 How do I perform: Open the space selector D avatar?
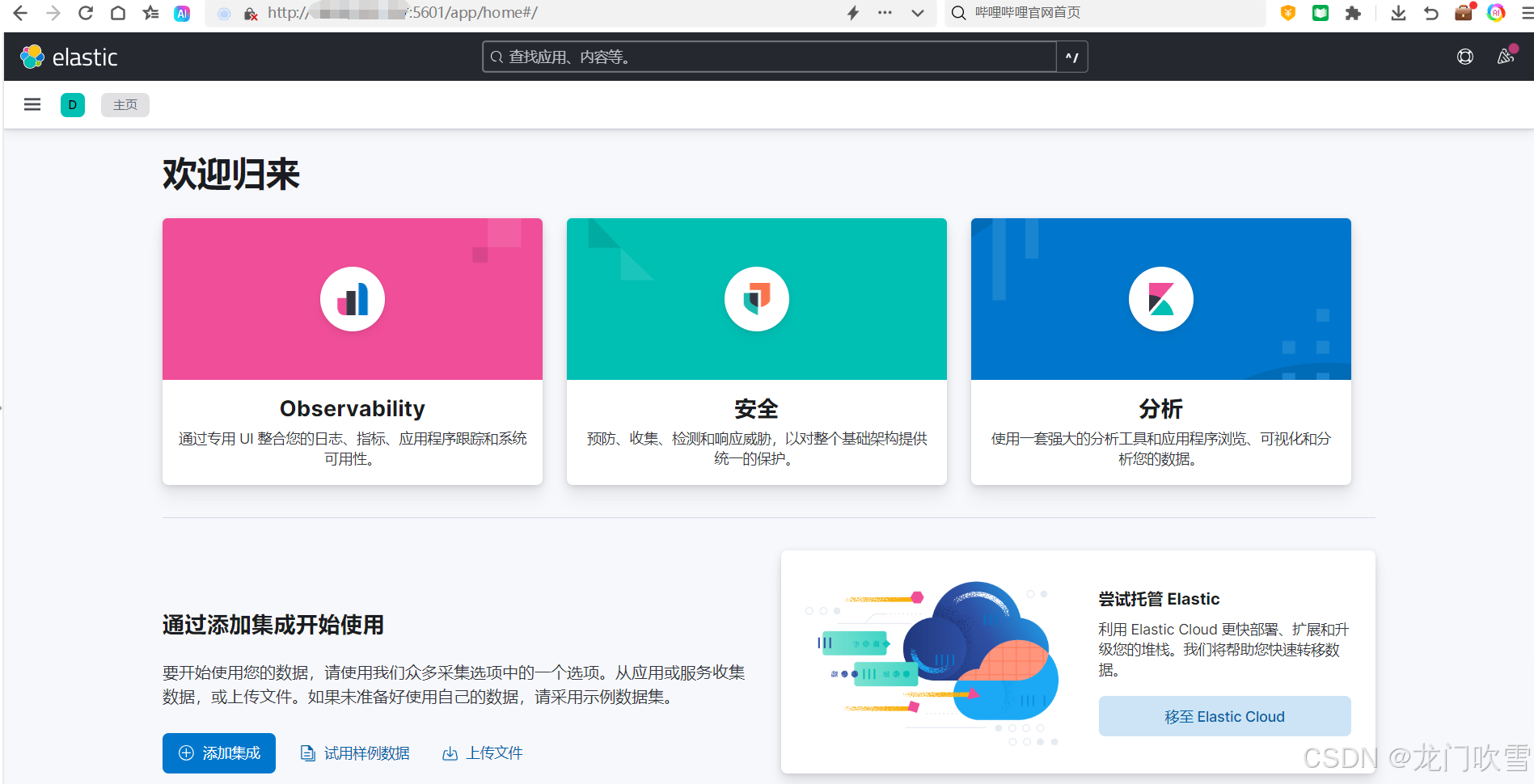click(x=73, y=105)
